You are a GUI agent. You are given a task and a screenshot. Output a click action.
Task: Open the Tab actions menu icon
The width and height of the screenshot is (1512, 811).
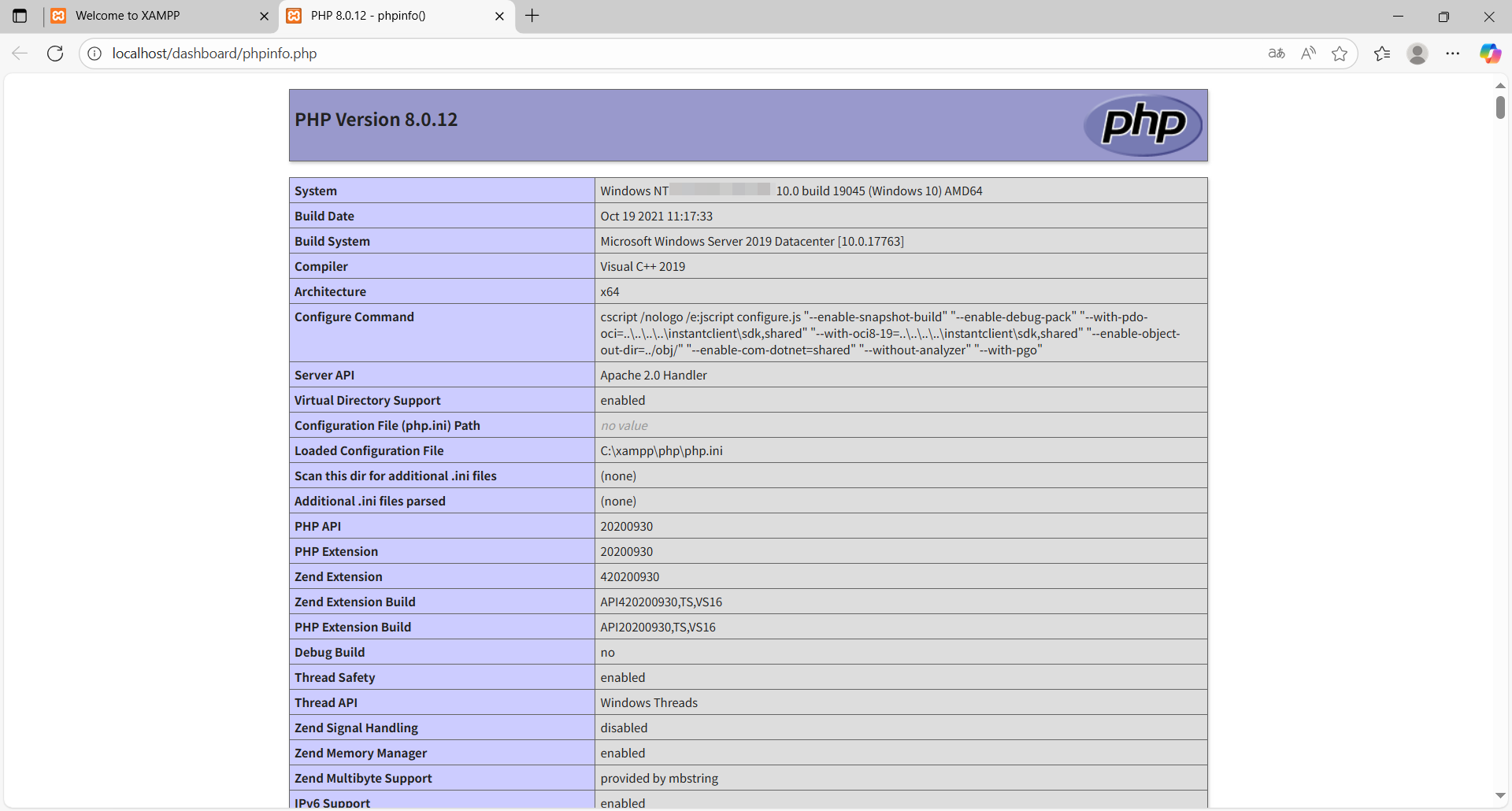click(20, 16)
